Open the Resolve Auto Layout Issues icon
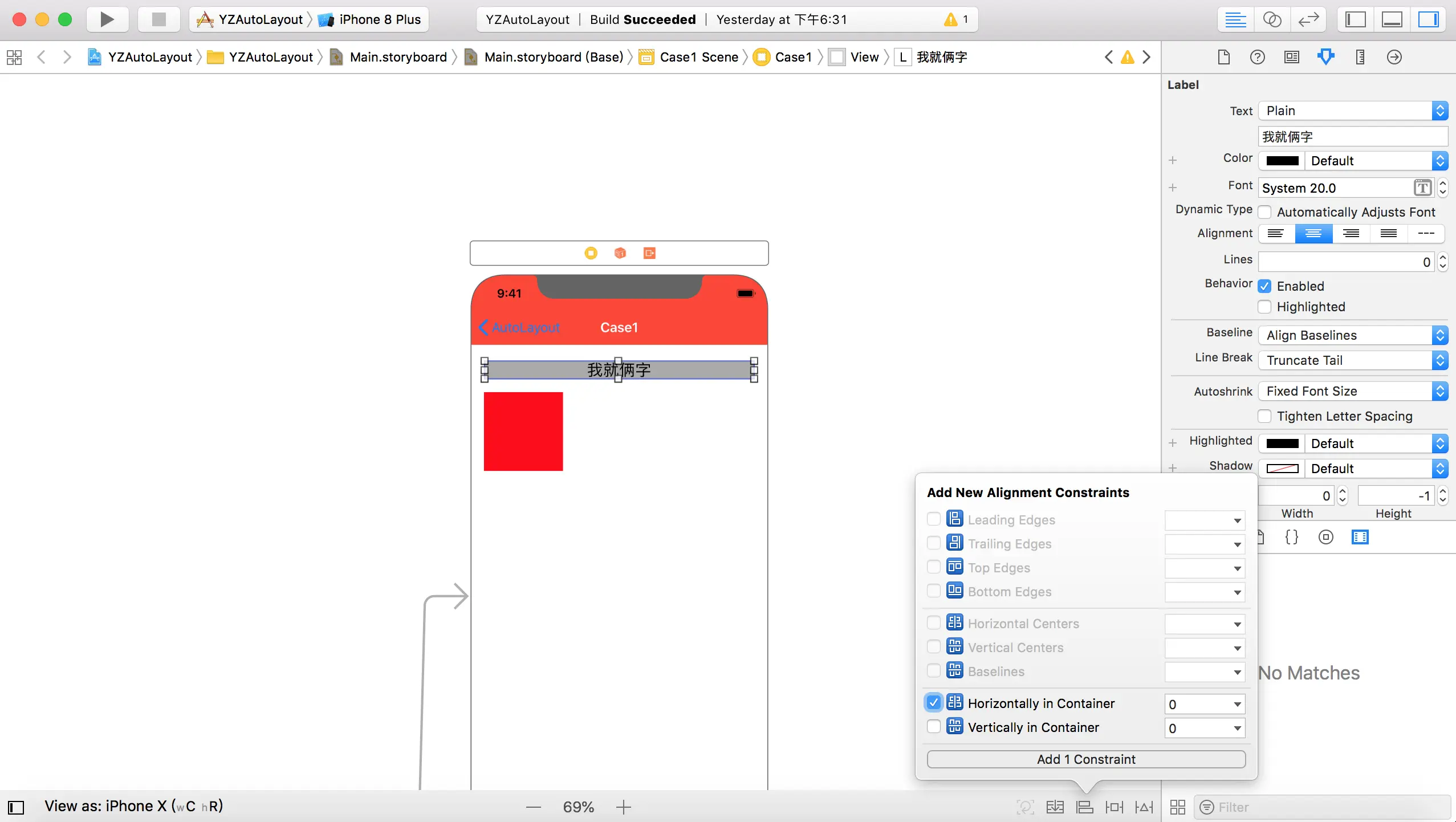The image size is (1456, 822). pyautogui.click(x=1144, y=807)
